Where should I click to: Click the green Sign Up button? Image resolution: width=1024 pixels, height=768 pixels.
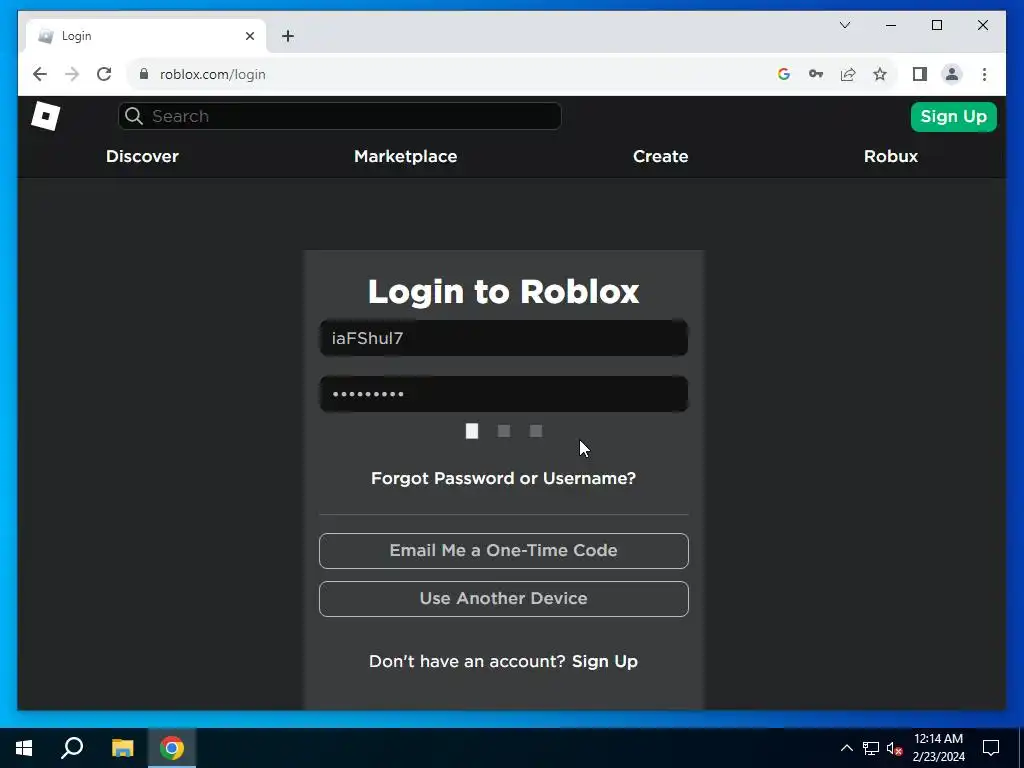953,116
